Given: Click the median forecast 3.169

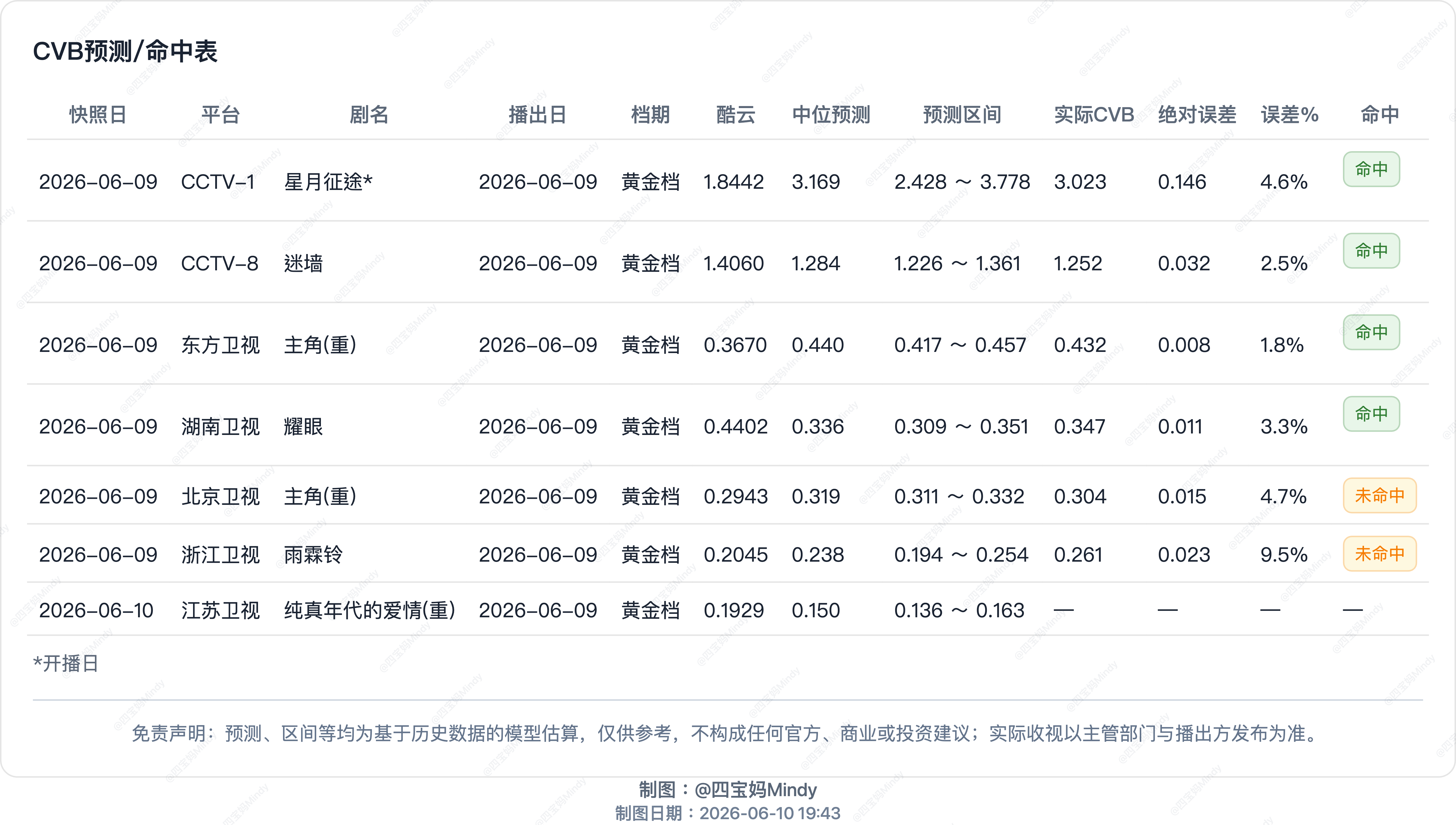Looking at the screenshot, I should [815, 182].
